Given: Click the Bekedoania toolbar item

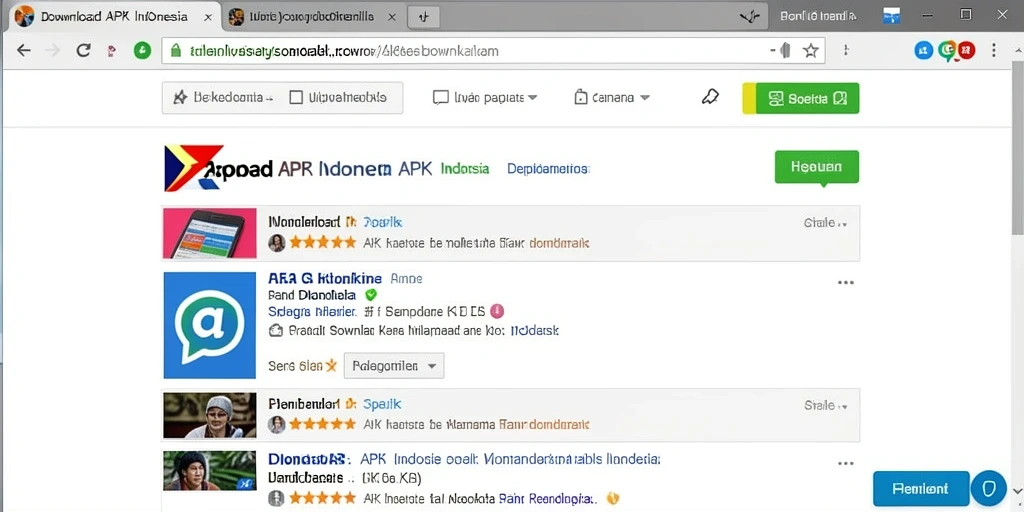Looking at the screenshot, I should click(x=223, y=98).
